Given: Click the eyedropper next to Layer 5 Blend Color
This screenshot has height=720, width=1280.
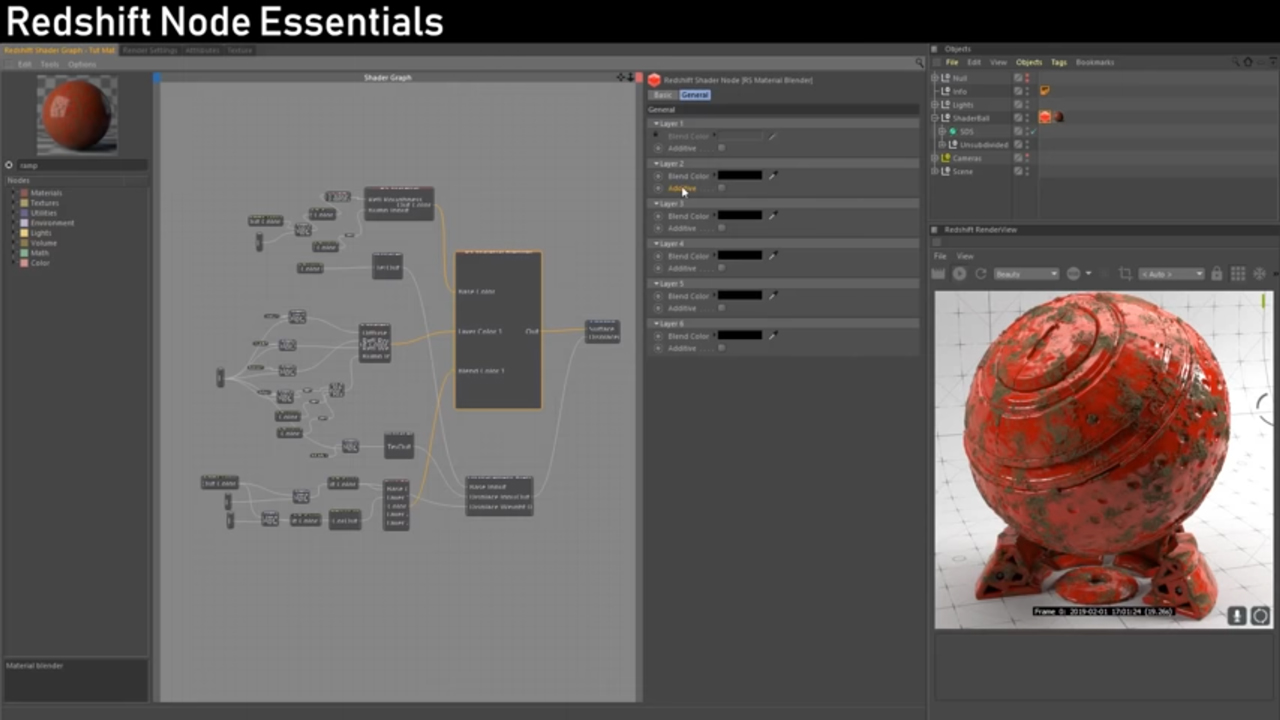Looking at the screenshot, I should click(773, 295).
